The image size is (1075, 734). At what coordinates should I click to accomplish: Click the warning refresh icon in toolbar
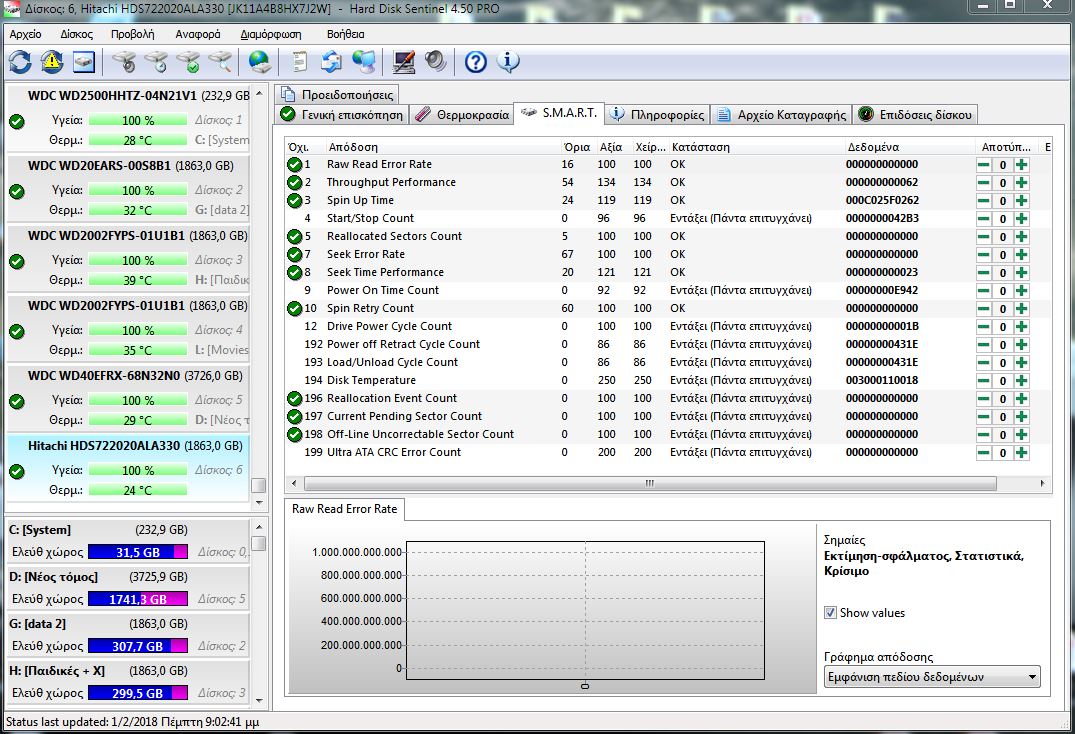(51, 62)
